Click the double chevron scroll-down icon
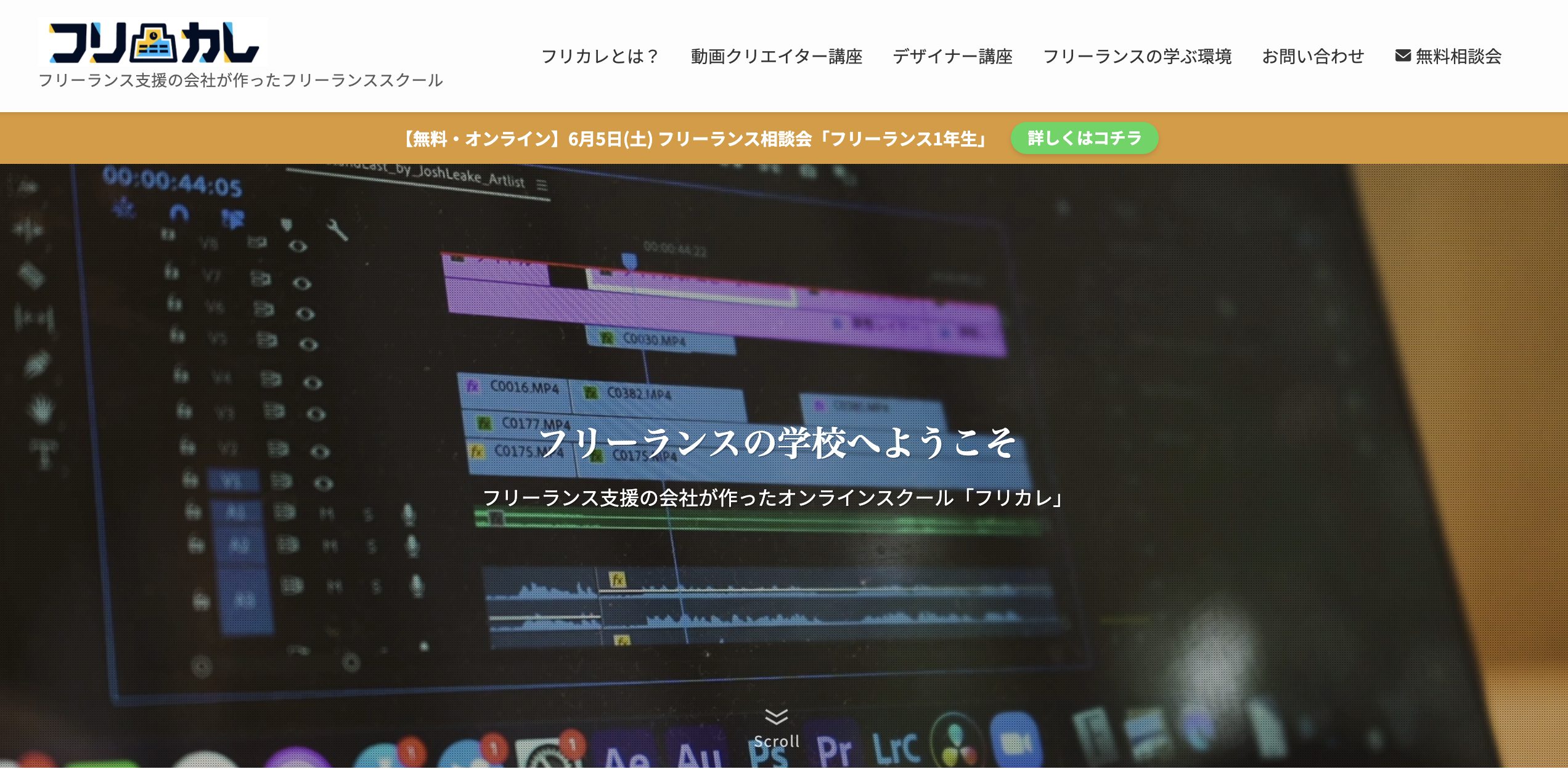1568x769 pixels. pos(776,717)
